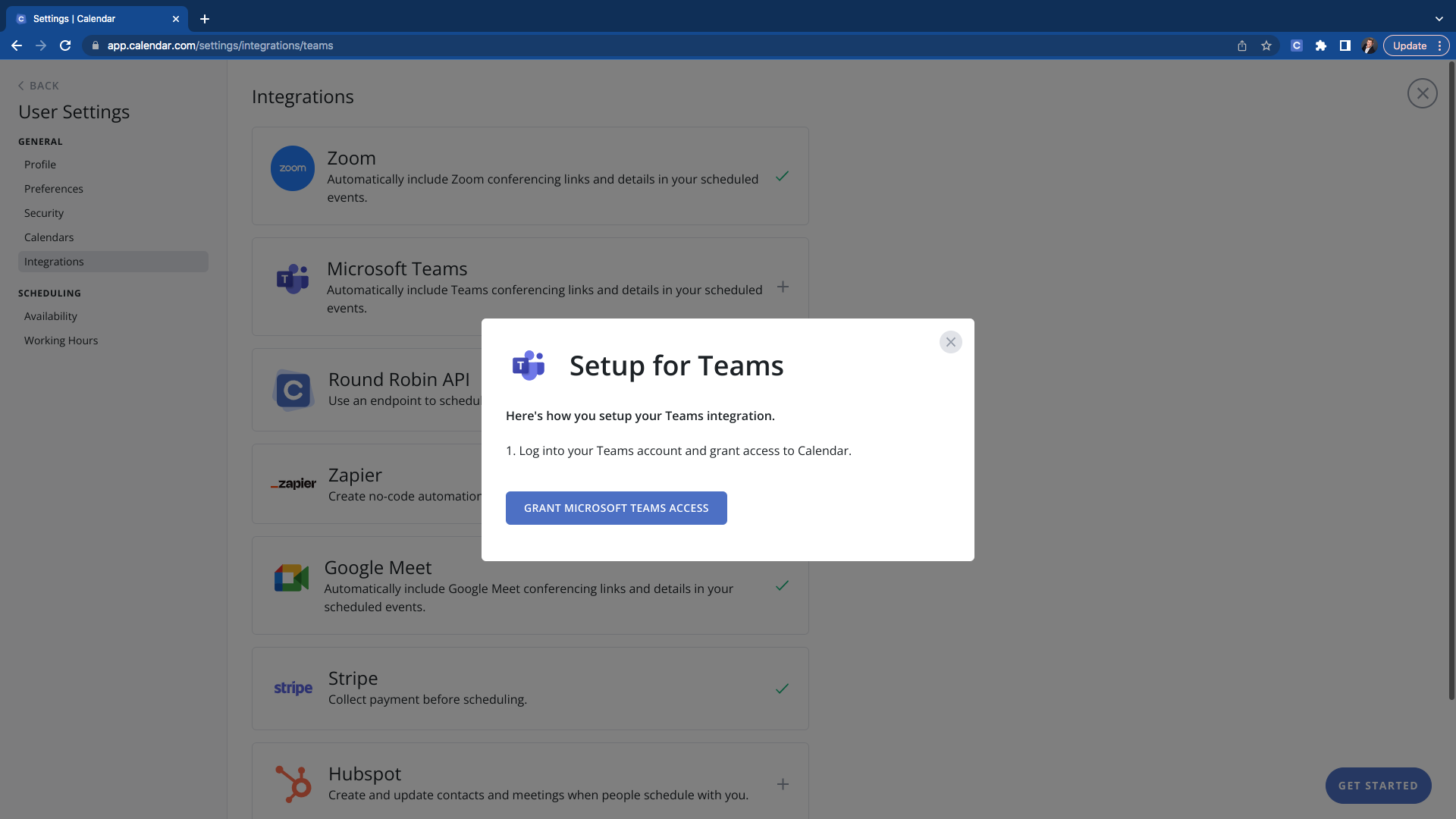
Task: Click the Zapier logo
Action: click(293, 484)
